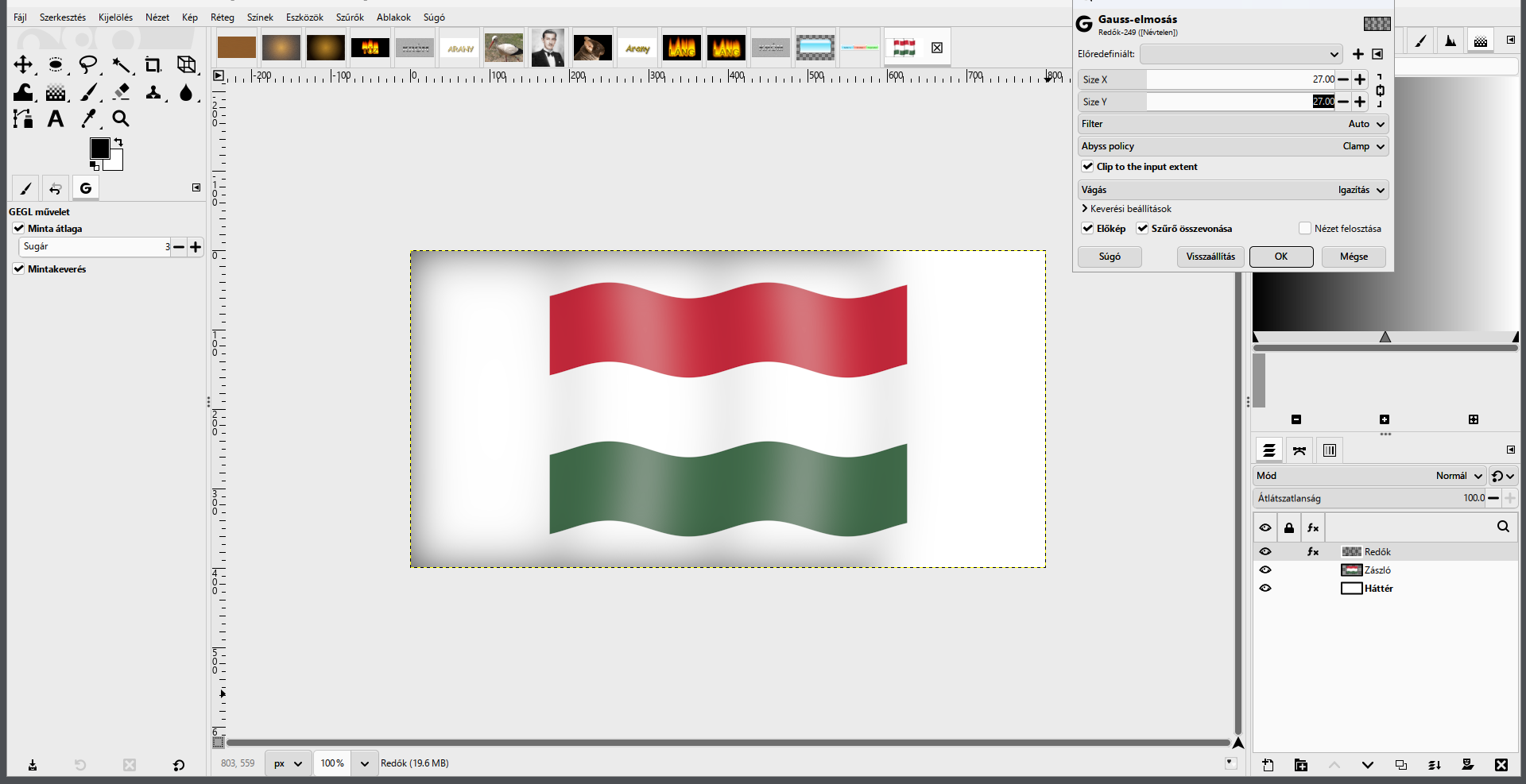The image size is (1526, 784).
Task: Select the Paths tool
Action: (x=23, y=119)
